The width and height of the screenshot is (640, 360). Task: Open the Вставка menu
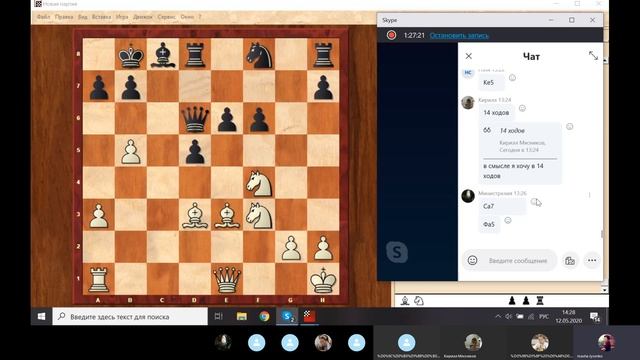[101, 17]
